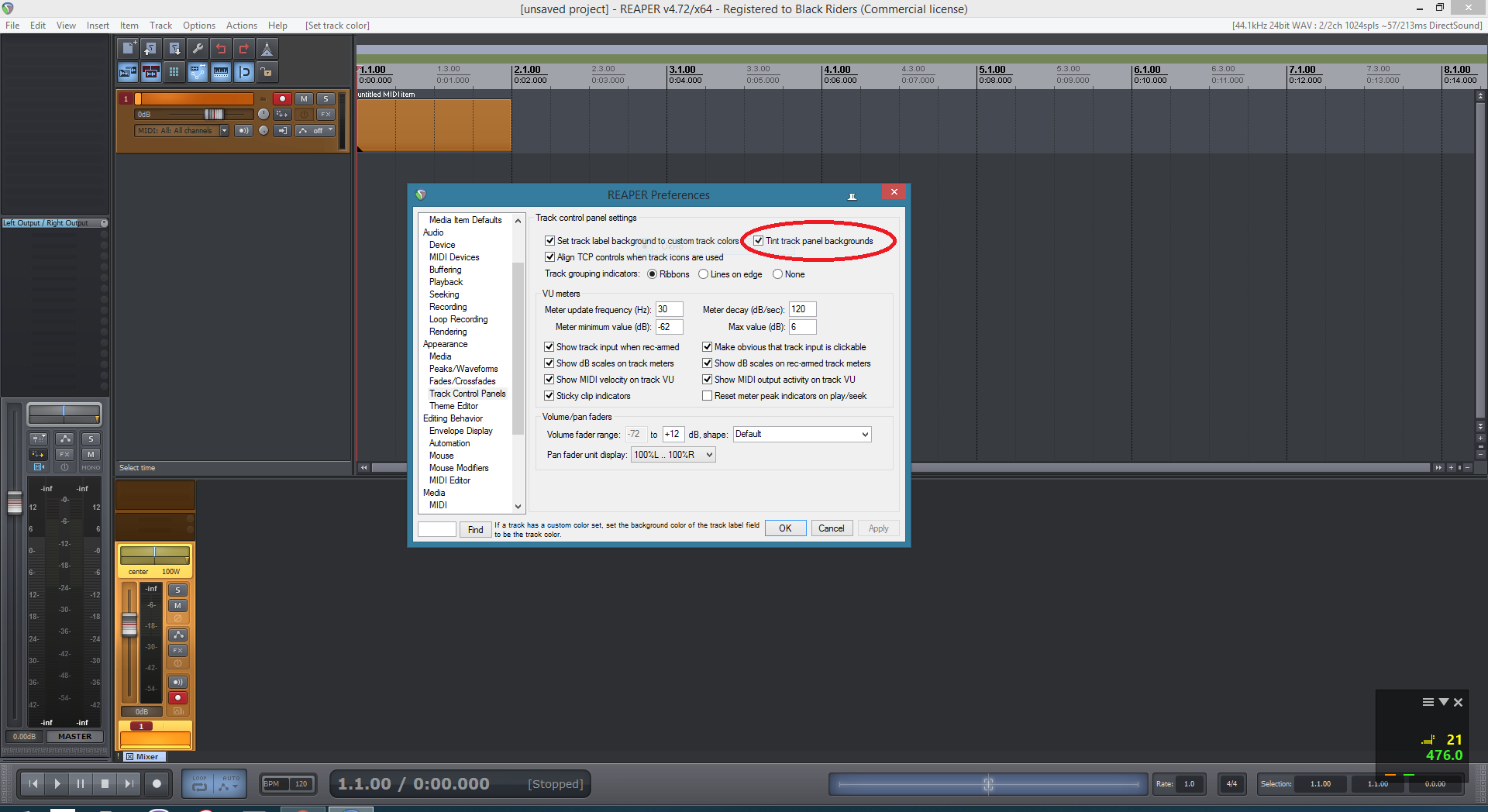Uncheck Tint track panel backgrounds
Image resolution: width=1488 pixels, height=812 pixels.
[x=758, y=241]
